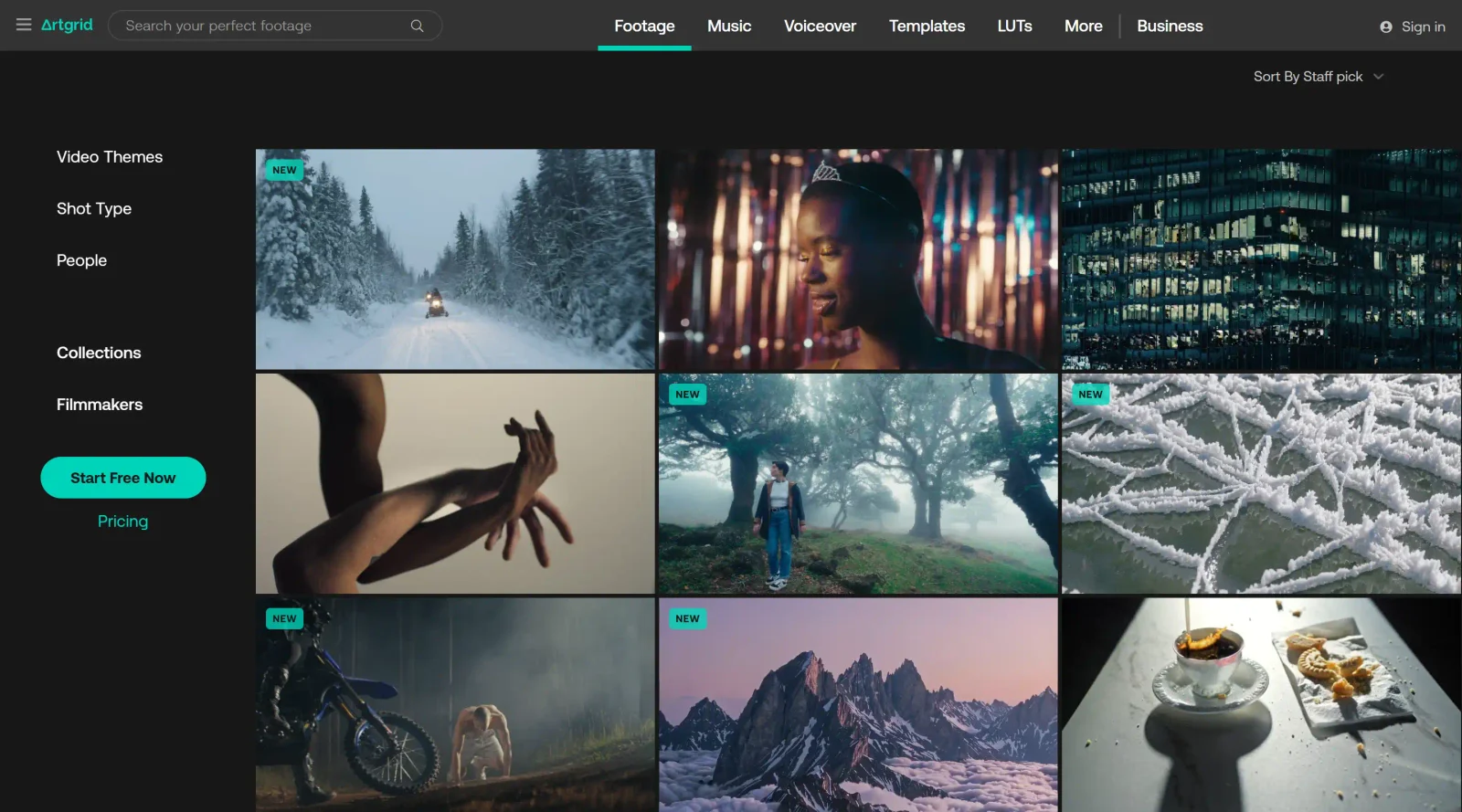Viewport: 1462px width, 812px height.
Task: Click the Sign in link
Action: tap(1423, 26)
